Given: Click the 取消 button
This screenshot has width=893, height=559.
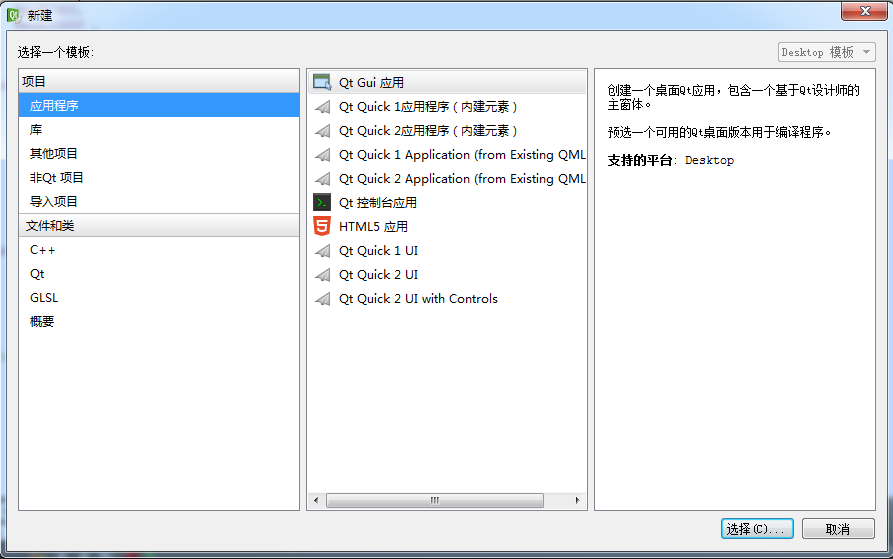Looking at the screenshot, I should click(x=838, y=529).
